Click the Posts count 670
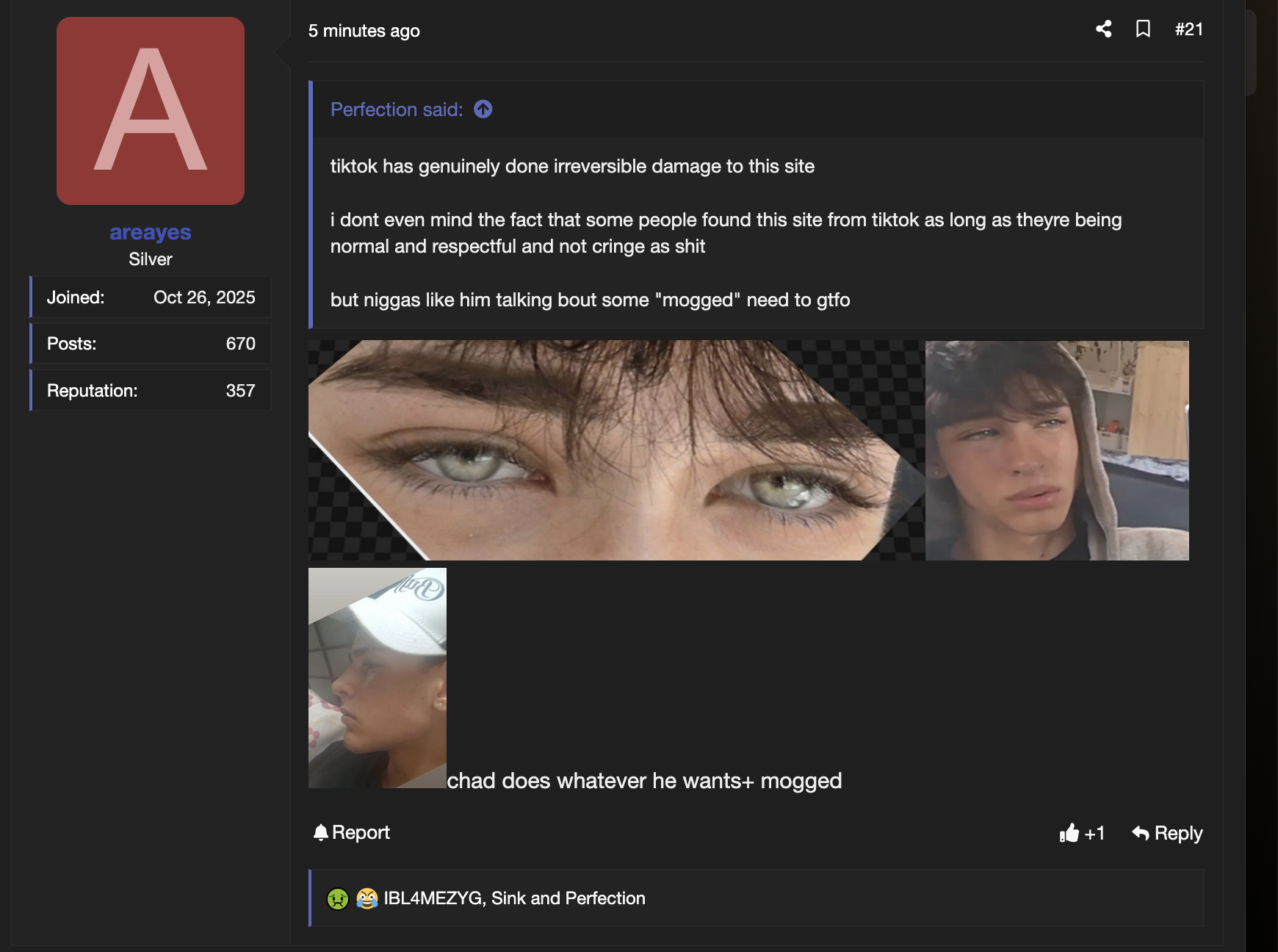Screen dimensions: 1278x952 pos(240,344)
